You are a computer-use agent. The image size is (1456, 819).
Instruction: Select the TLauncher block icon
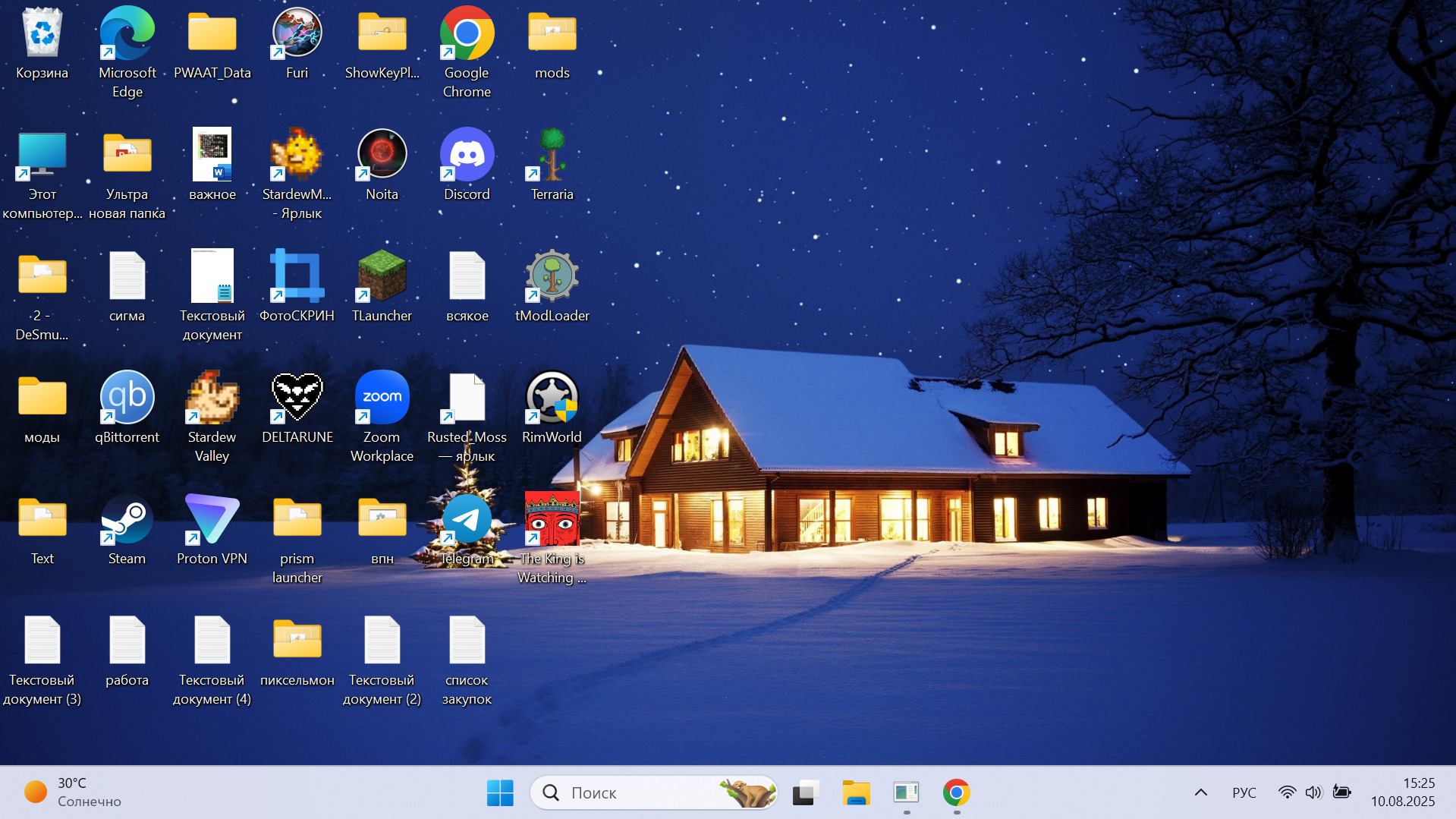[382, 276]
